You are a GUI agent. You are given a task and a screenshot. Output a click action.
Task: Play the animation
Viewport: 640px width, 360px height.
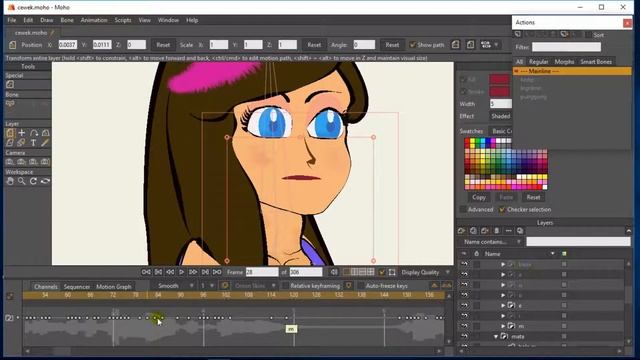click(x=182, y=272)
